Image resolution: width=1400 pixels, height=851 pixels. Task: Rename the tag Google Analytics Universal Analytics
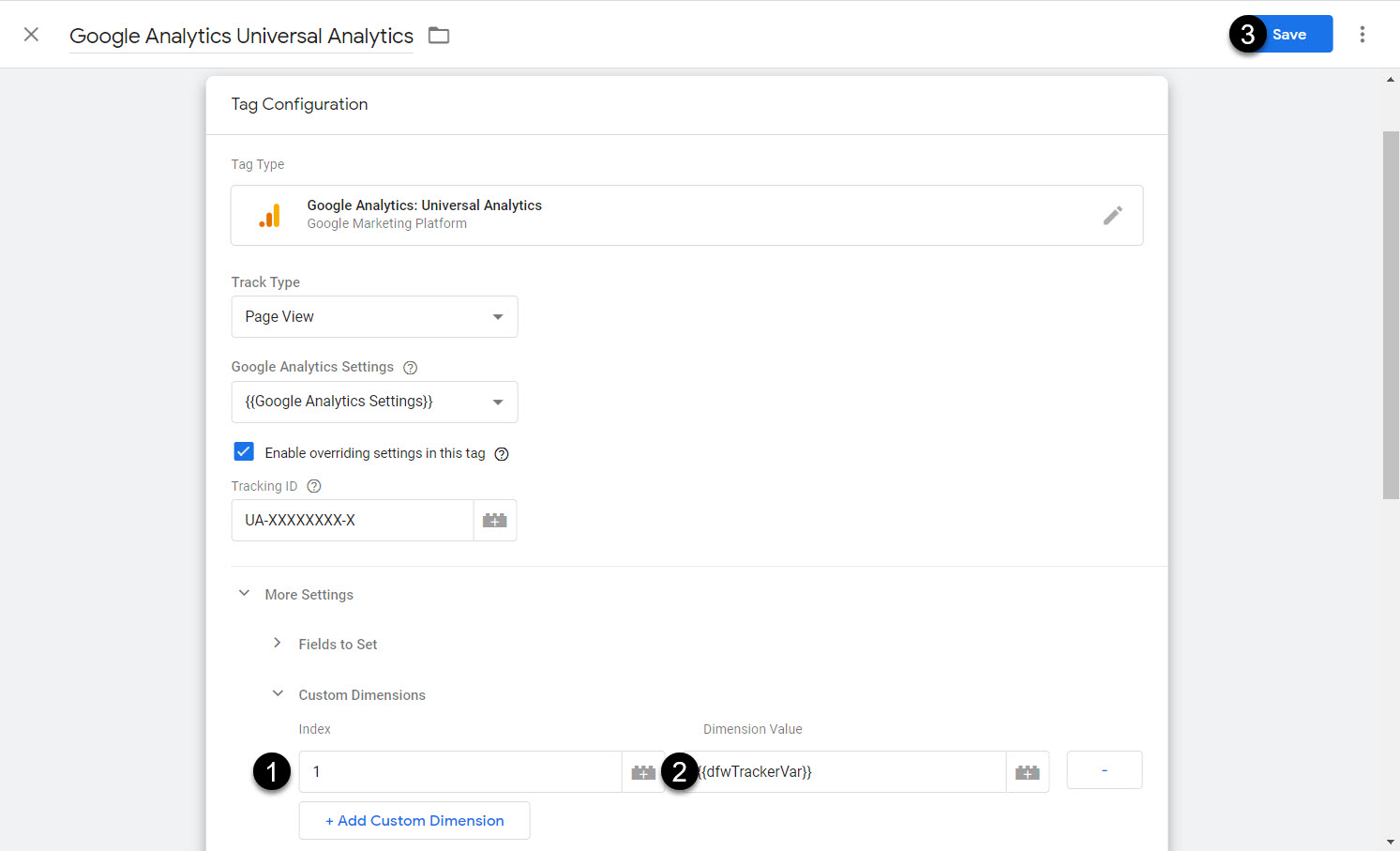(x=241, y=36)
